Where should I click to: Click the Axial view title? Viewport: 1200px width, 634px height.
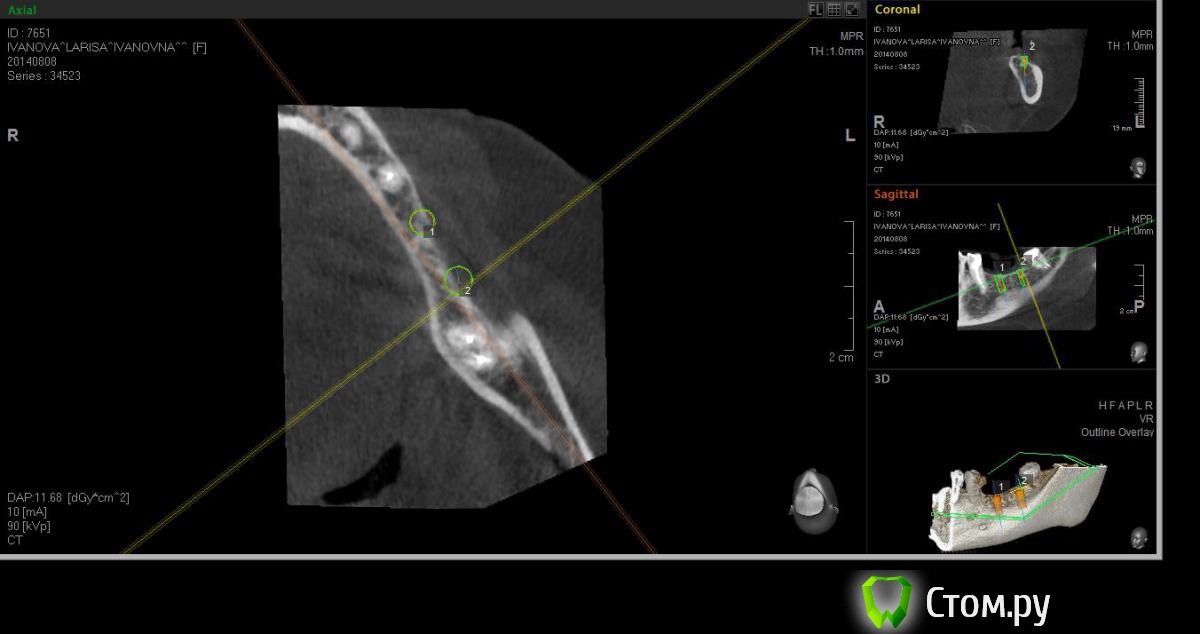click(x=22, y=9)
